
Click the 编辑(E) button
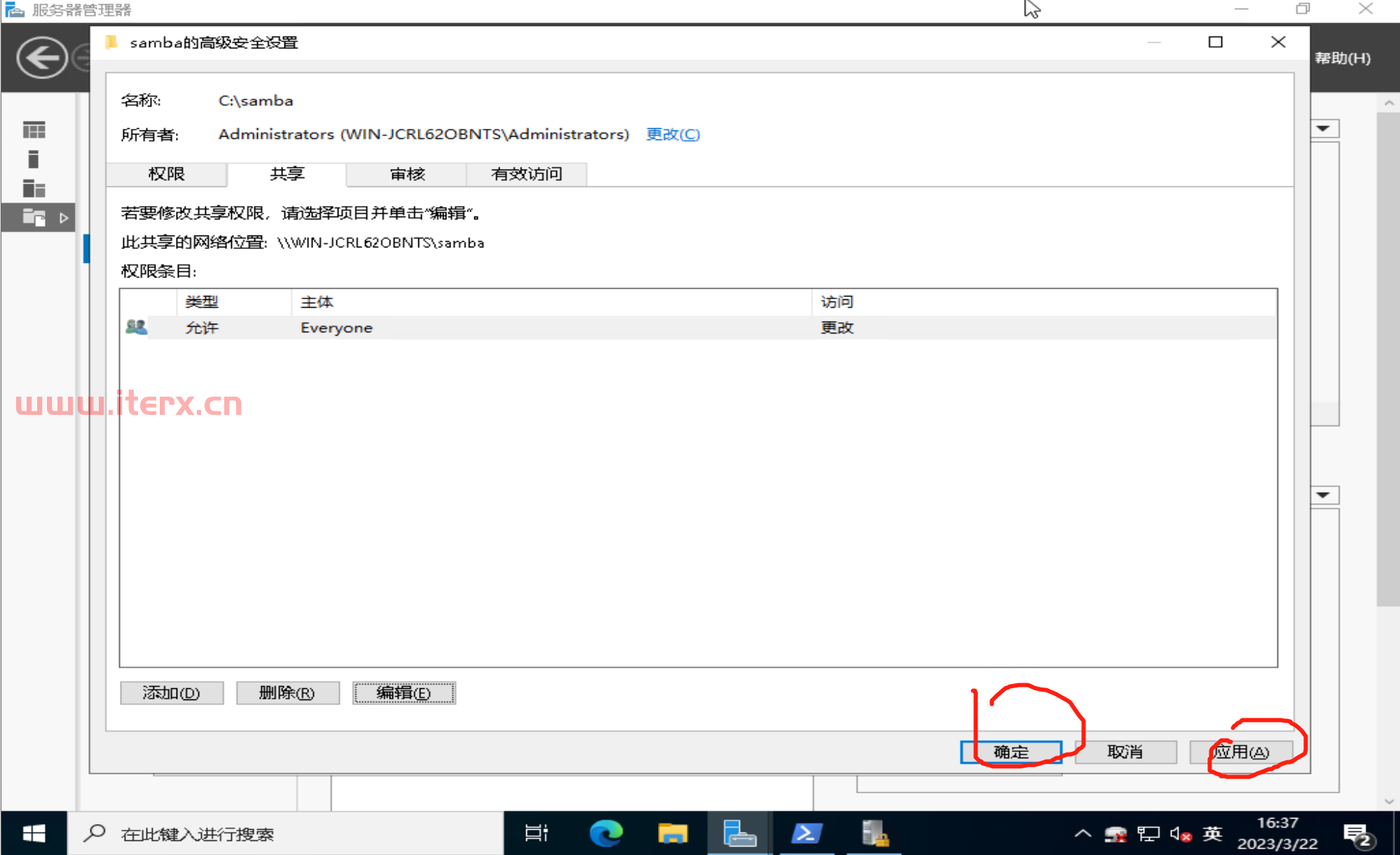pyautogui.click(x=404, y=693)
